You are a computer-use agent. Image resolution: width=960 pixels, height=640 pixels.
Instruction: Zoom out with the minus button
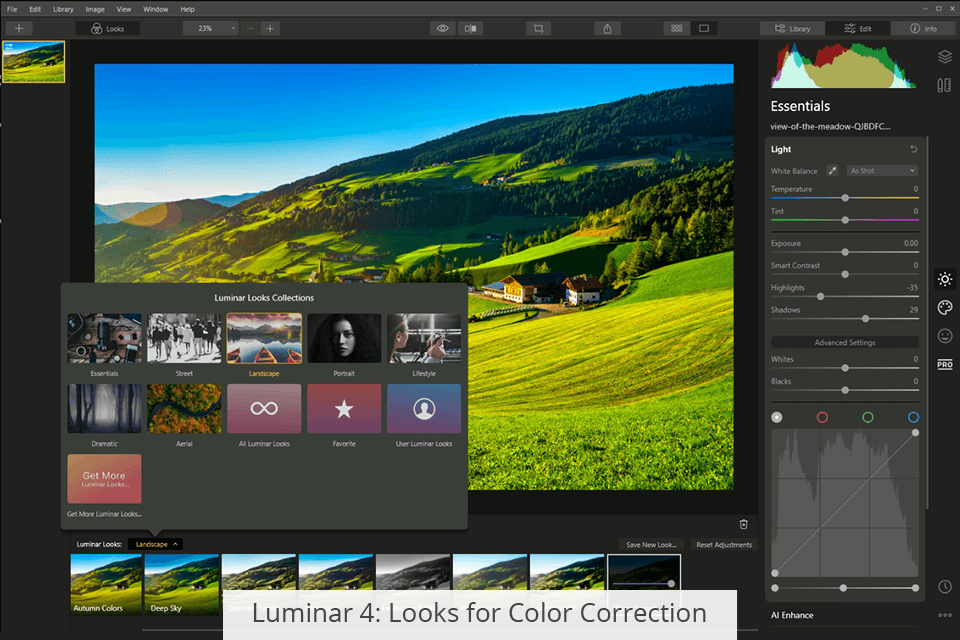point(250,28)
